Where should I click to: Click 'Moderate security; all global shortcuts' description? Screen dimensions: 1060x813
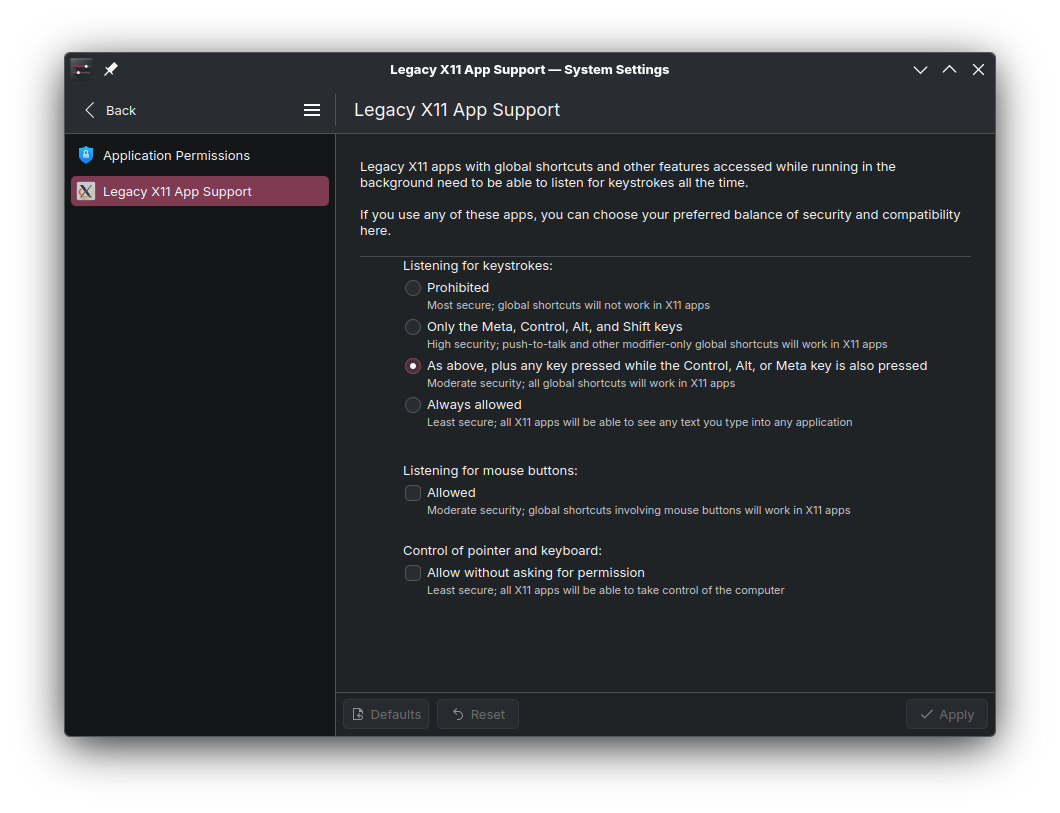tap(581, 384)
